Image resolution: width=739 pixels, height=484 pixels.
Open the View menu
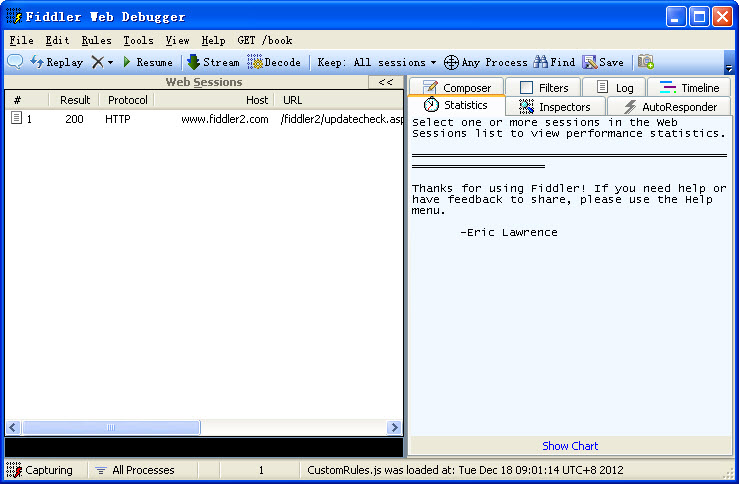(x=178, y=41)
